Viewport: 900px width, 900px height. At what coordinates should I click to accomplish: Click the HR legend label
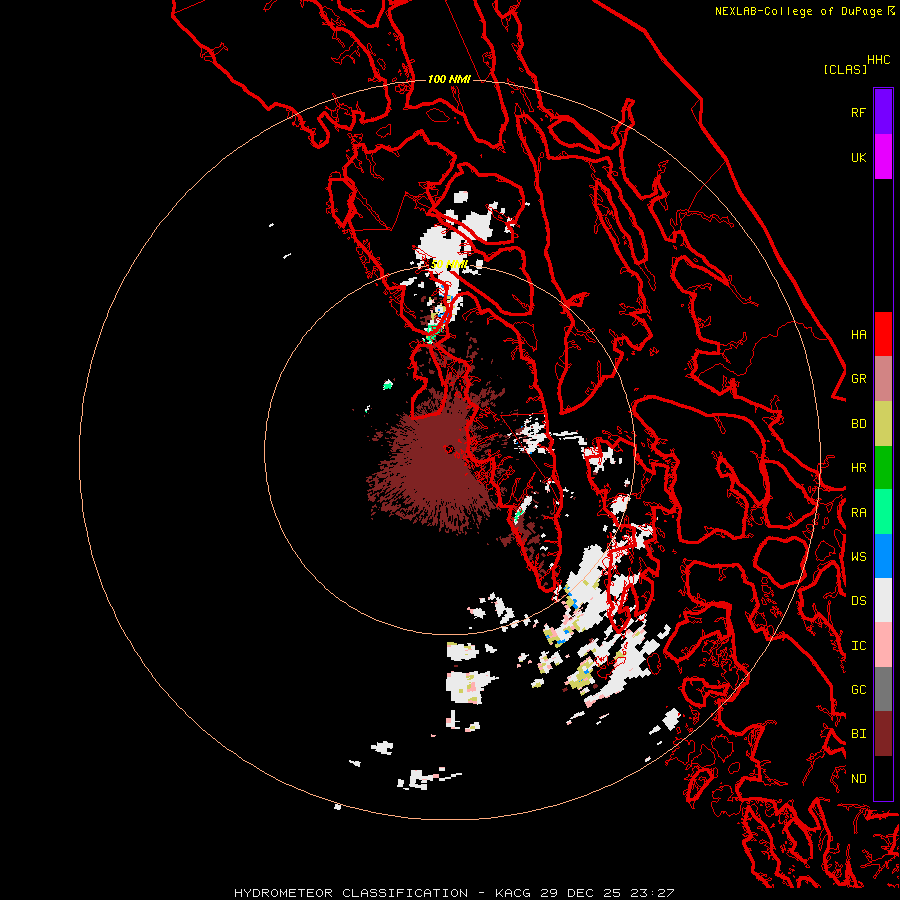[858, 468]
